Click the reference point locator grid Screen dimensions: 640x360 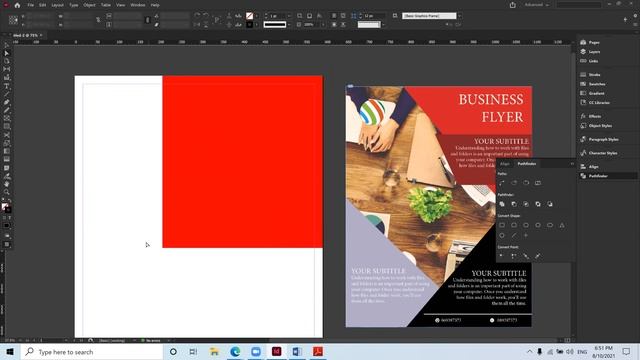(x=13, y=20)
